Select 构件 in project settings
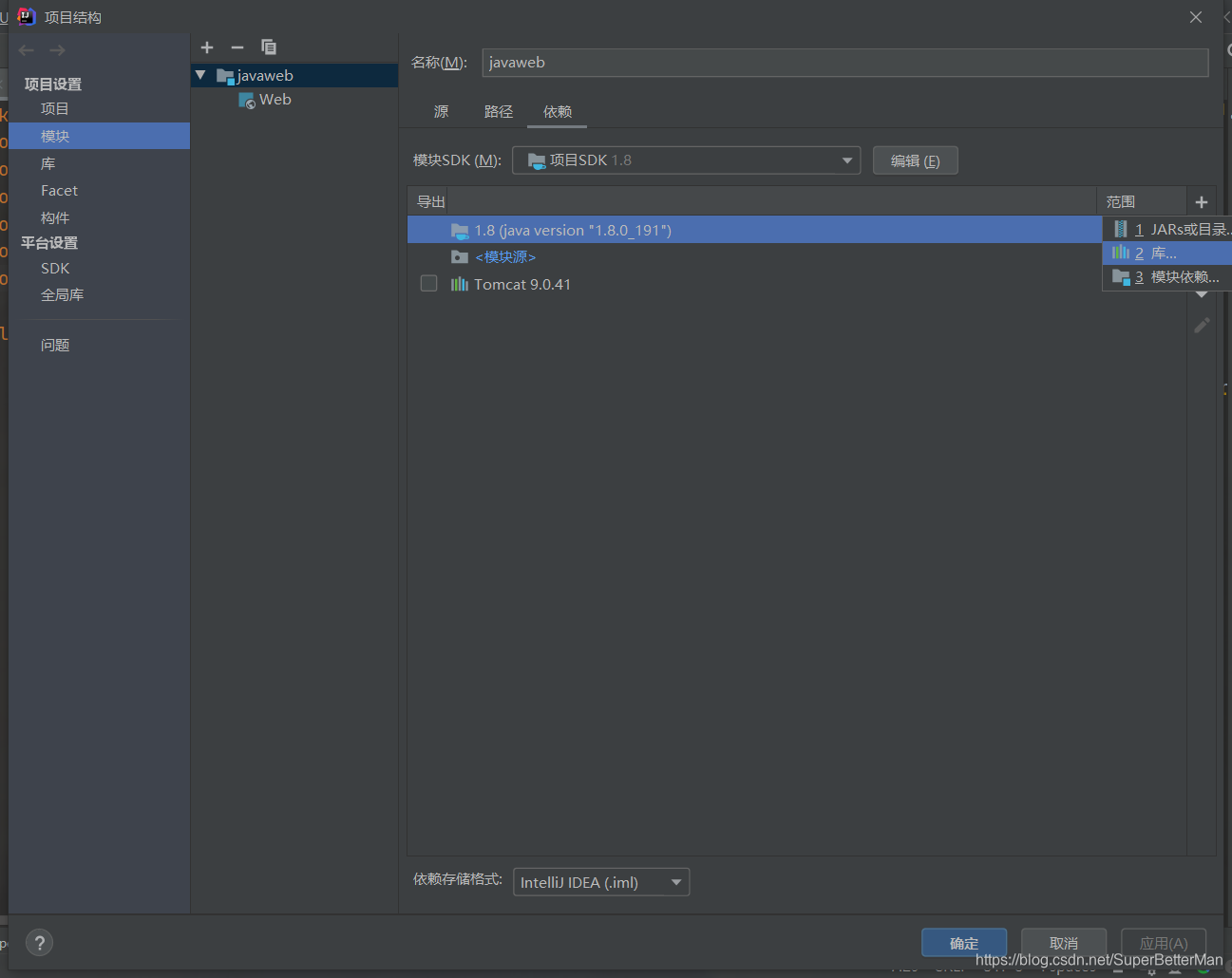1232x978 pixels. click(x=55, y=218)
